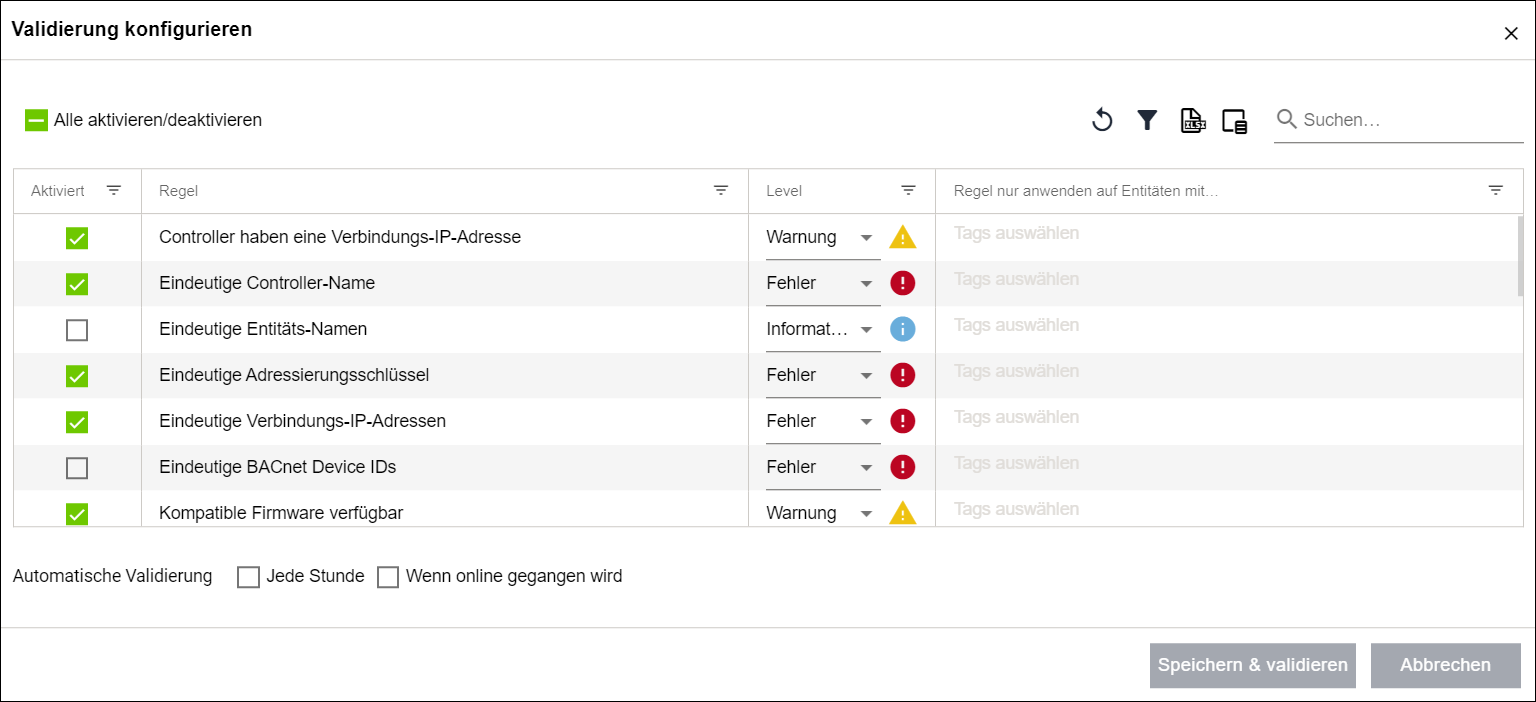
Task: Enable Eindeutige Entitäts-Namen rule
Action: coord(77,330)
